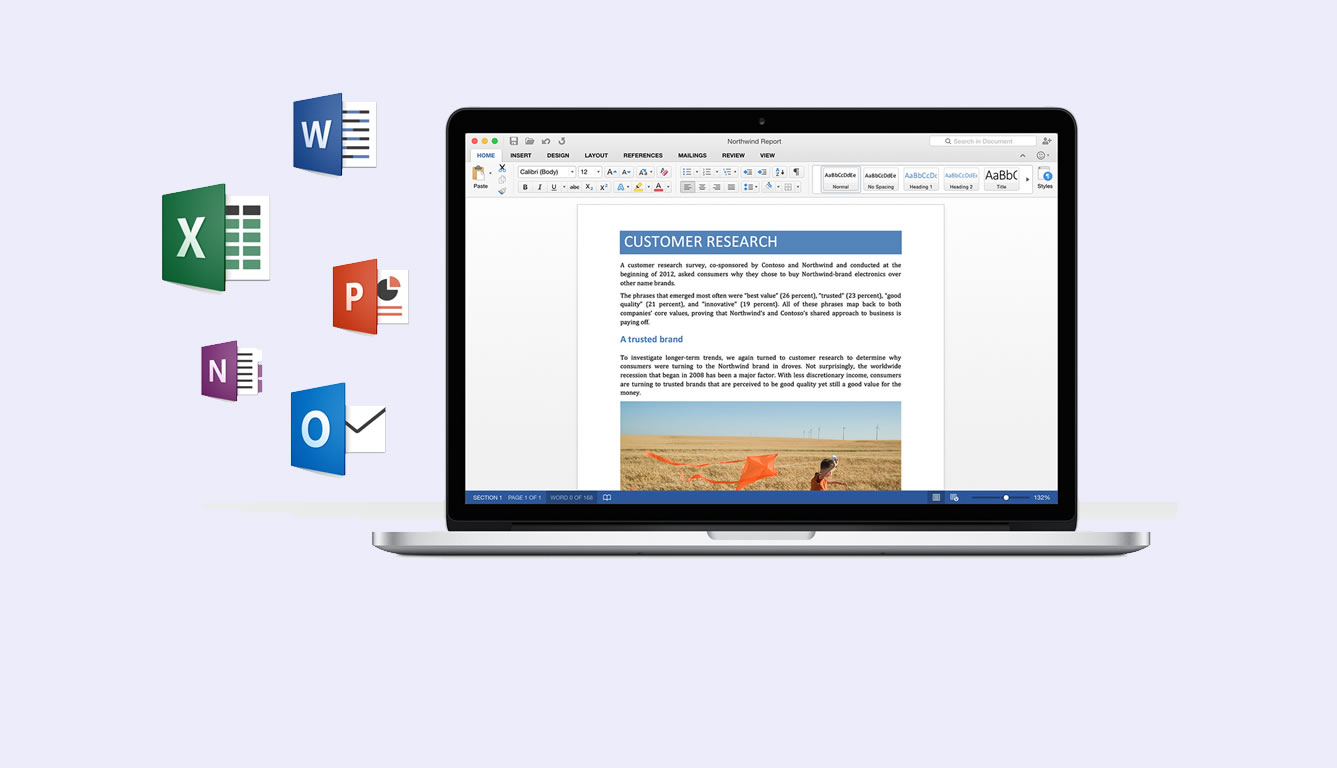
Task: Toggle show paragraph marks button
Action: 796,172
